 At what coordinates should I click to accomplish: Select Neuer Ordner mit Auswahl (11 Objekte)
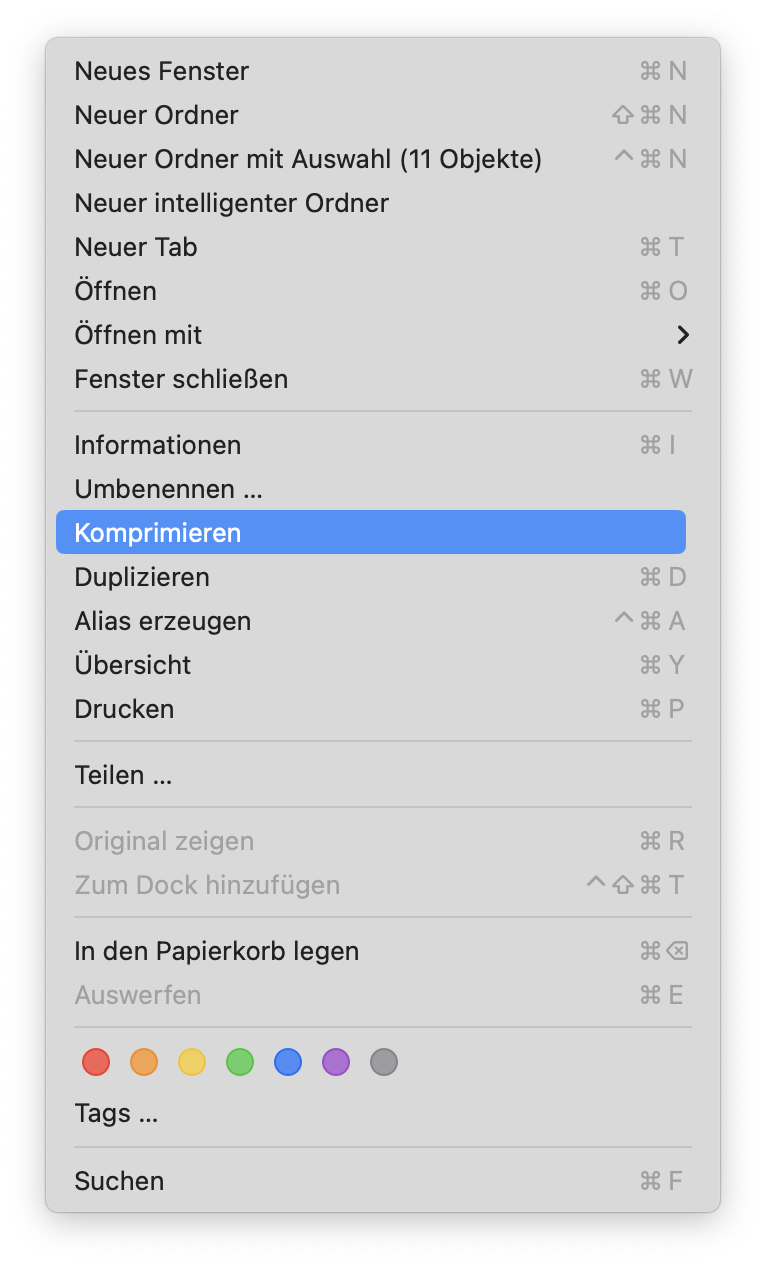coord(308,159)
